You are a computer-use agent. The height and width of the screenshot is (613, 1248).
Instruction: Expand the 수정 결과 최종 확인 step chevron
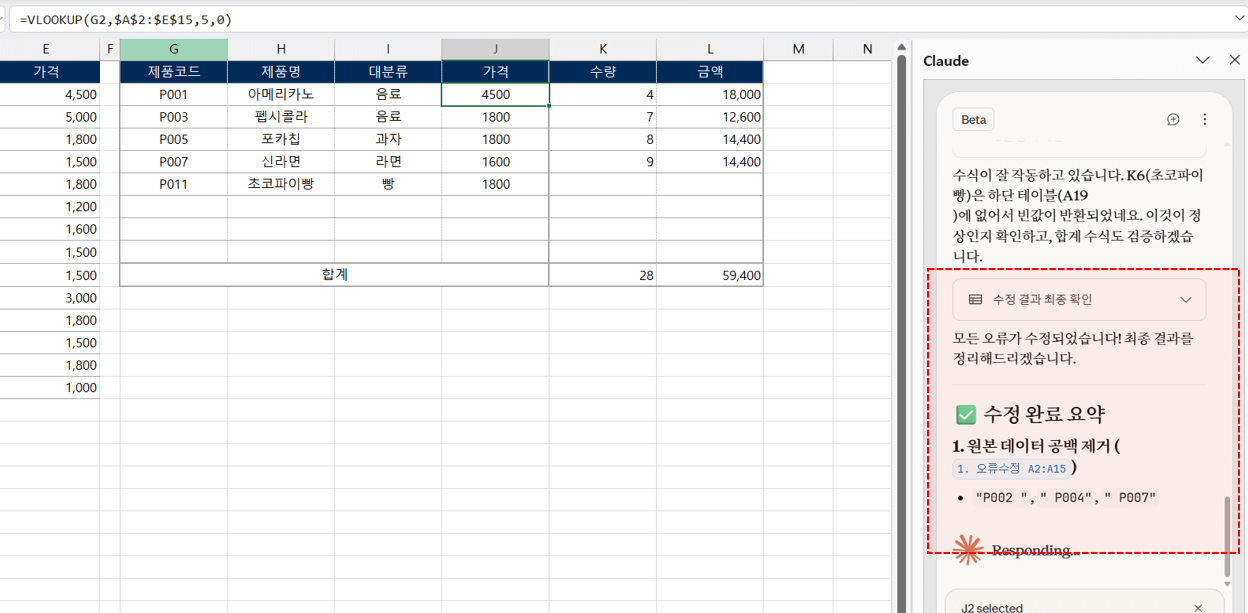pyautogui.click(x=1186, y=300)
